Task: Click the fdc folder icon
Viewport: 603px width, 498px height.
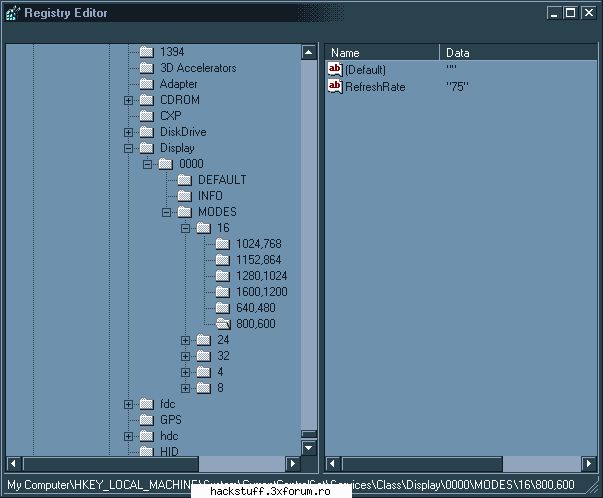Action: (147, 404)
